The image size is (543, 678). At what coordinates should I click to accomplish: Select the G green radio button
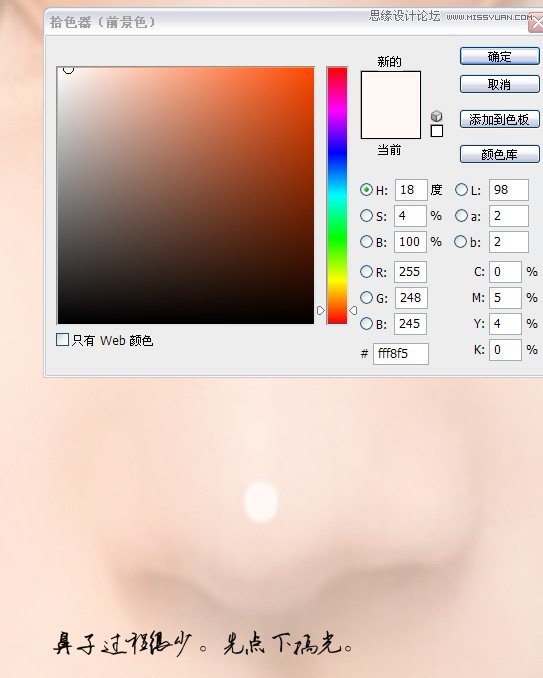[x=366, y=297]
